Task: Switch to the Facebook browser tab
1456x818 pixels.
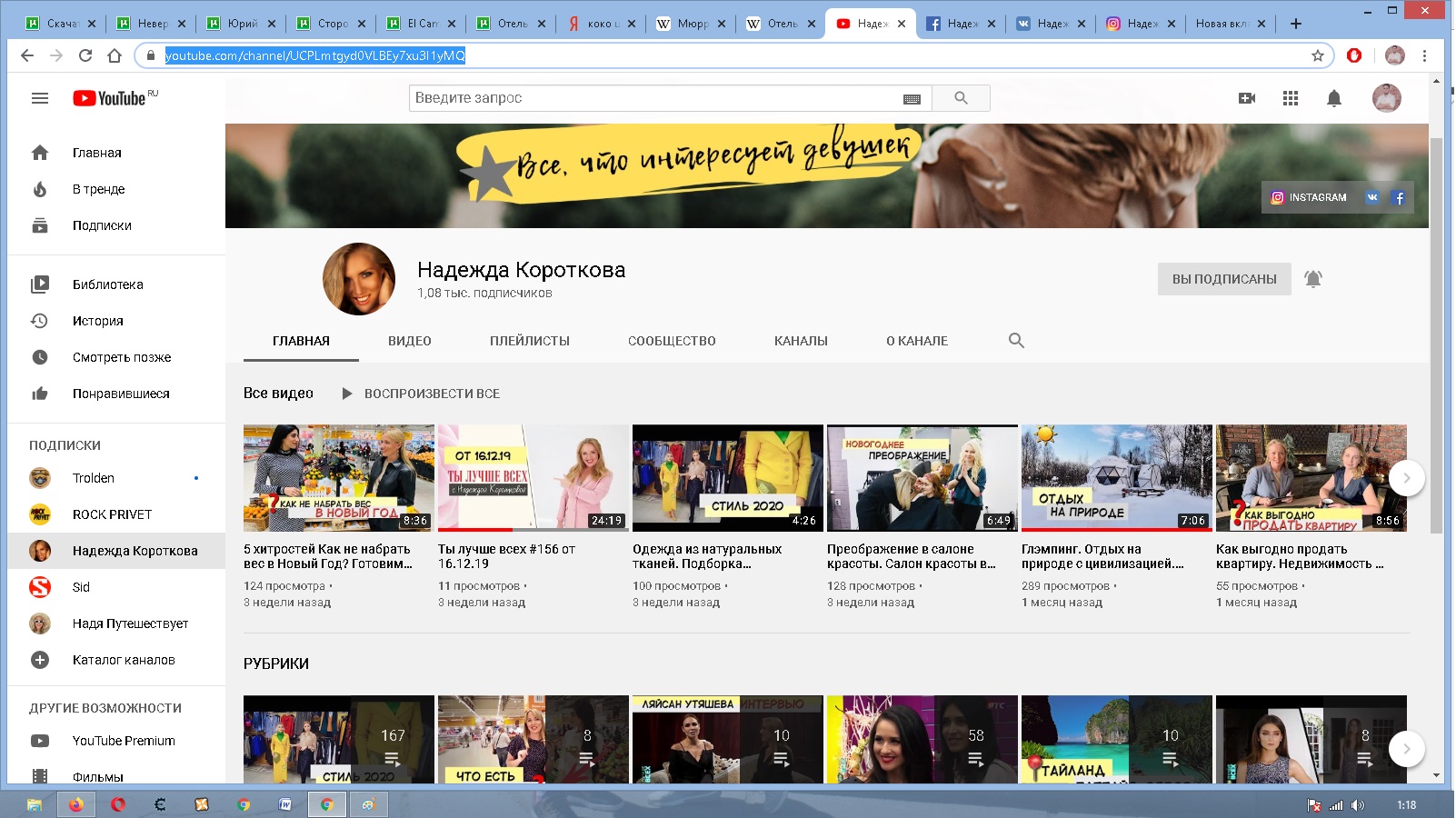Action: (962, 24)
